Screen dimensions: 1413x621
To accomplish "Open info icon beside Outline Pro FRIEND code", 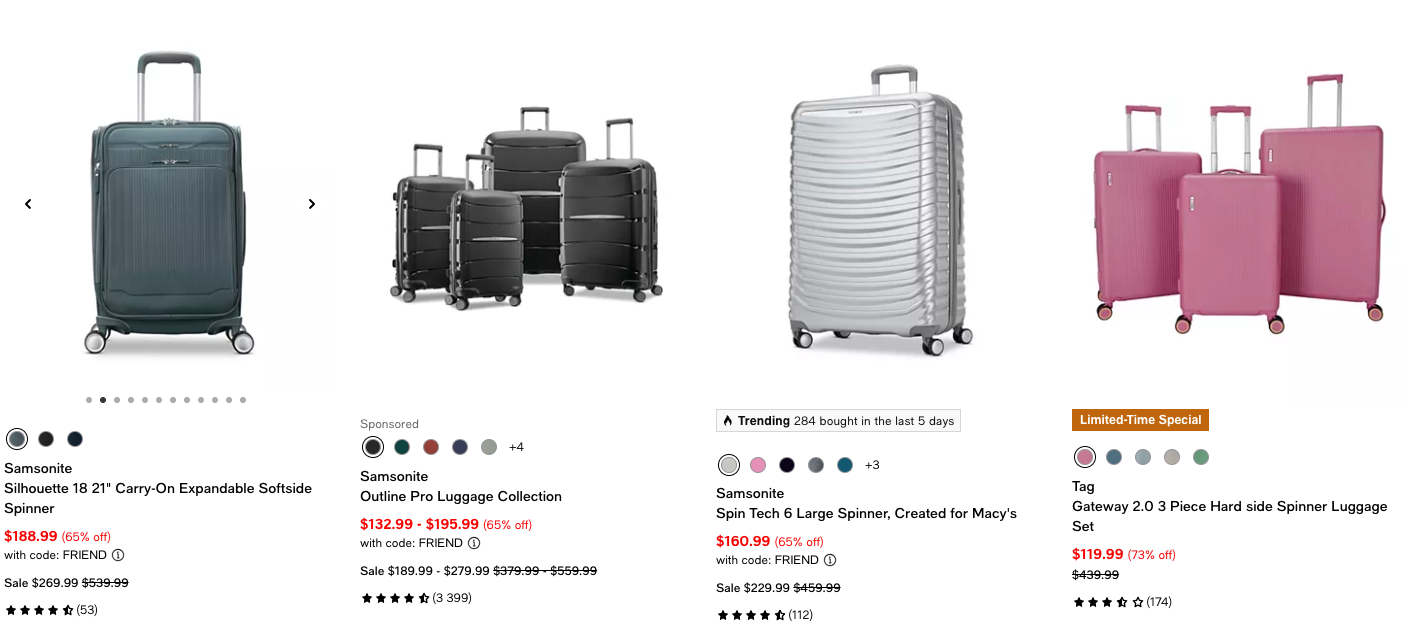I will click(474, 543).
